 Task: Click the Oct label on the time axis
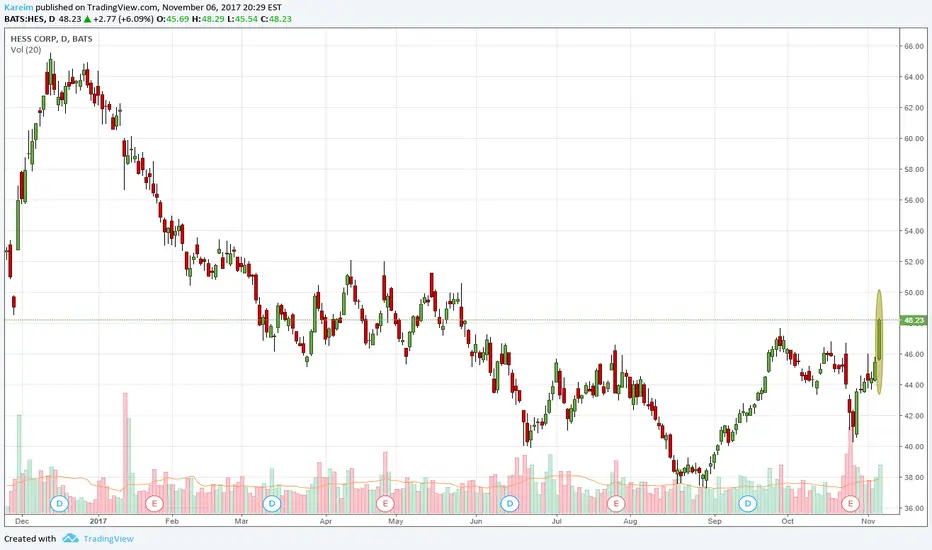coord(788,521)
